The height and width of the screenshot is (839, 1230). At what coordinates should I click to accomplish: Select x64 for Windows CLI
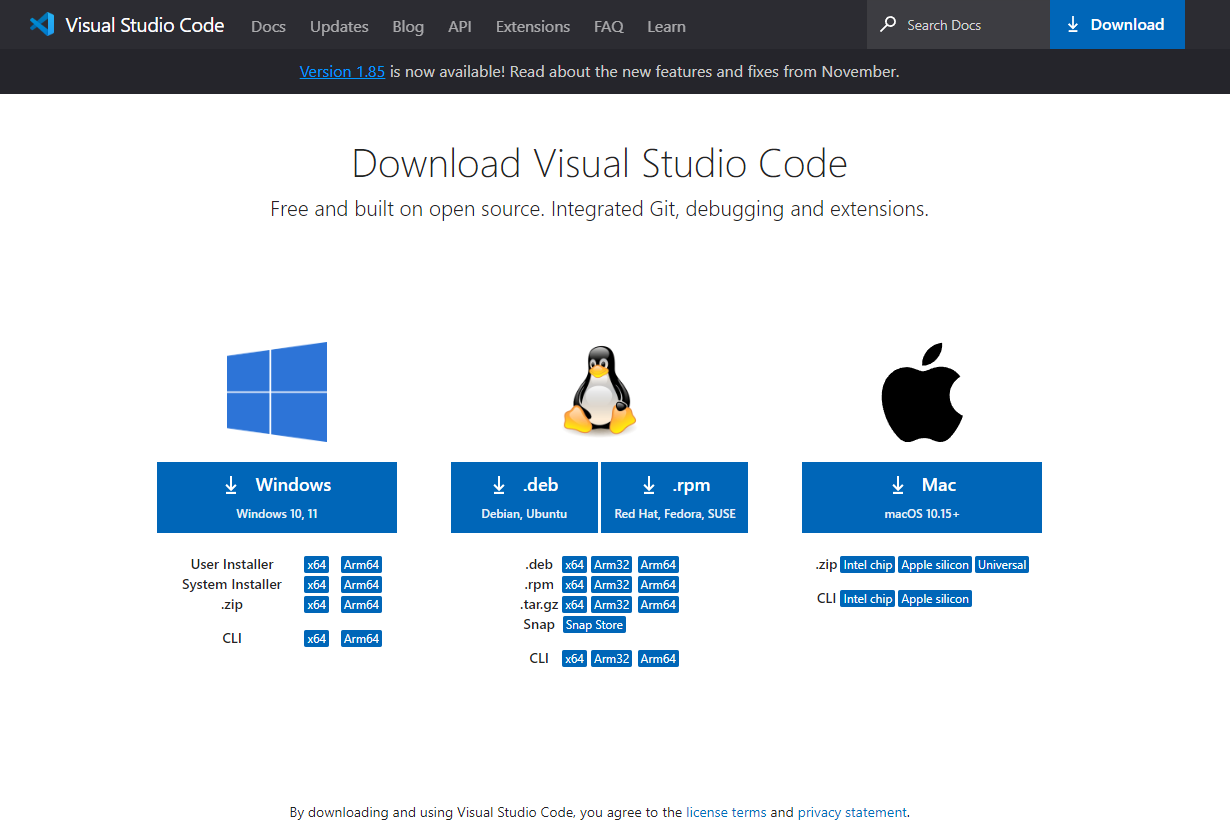tap(317, 639)
